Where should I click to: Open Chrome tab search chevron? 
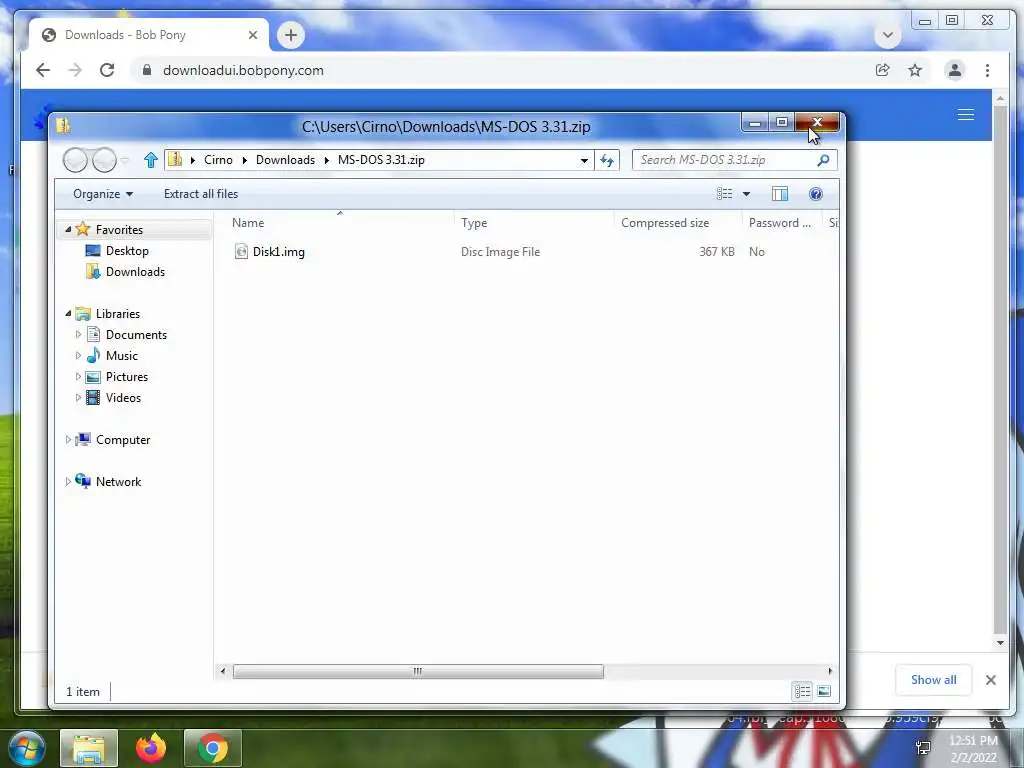888,35
